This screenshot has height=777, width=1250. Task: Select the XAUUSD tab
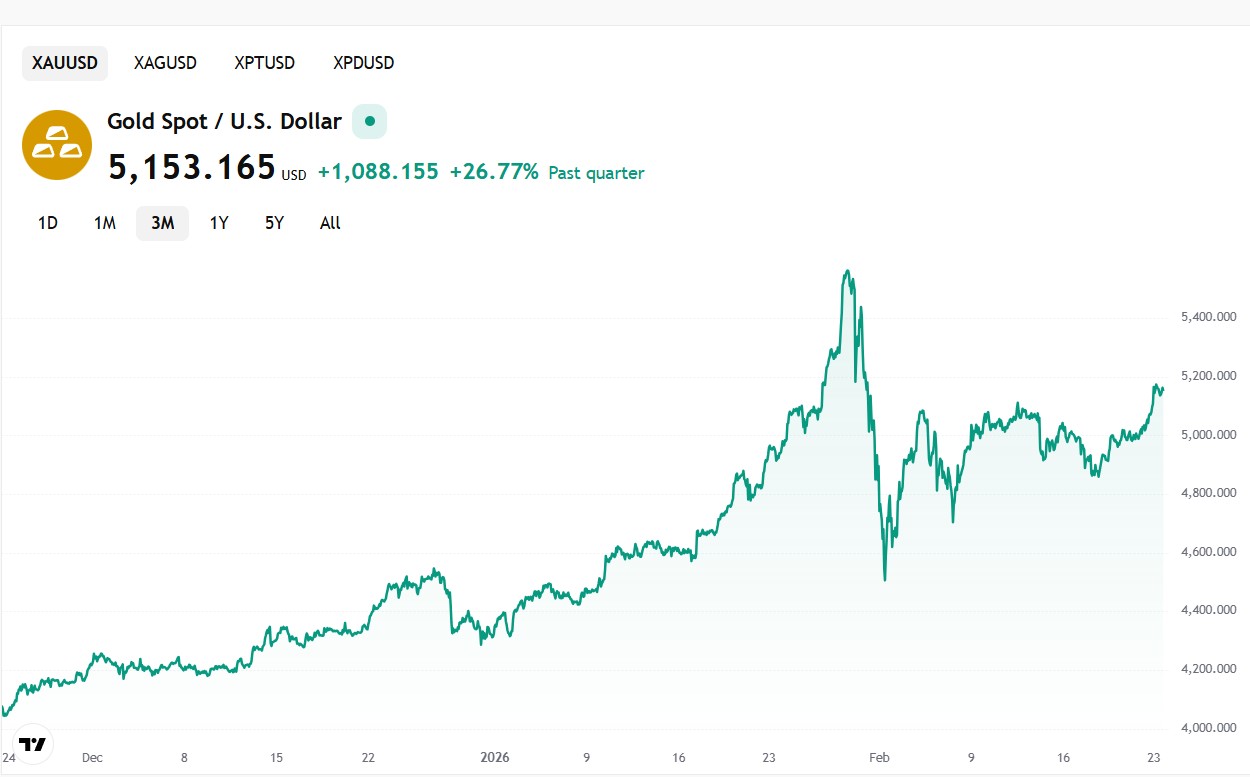(x=65, y=63)
